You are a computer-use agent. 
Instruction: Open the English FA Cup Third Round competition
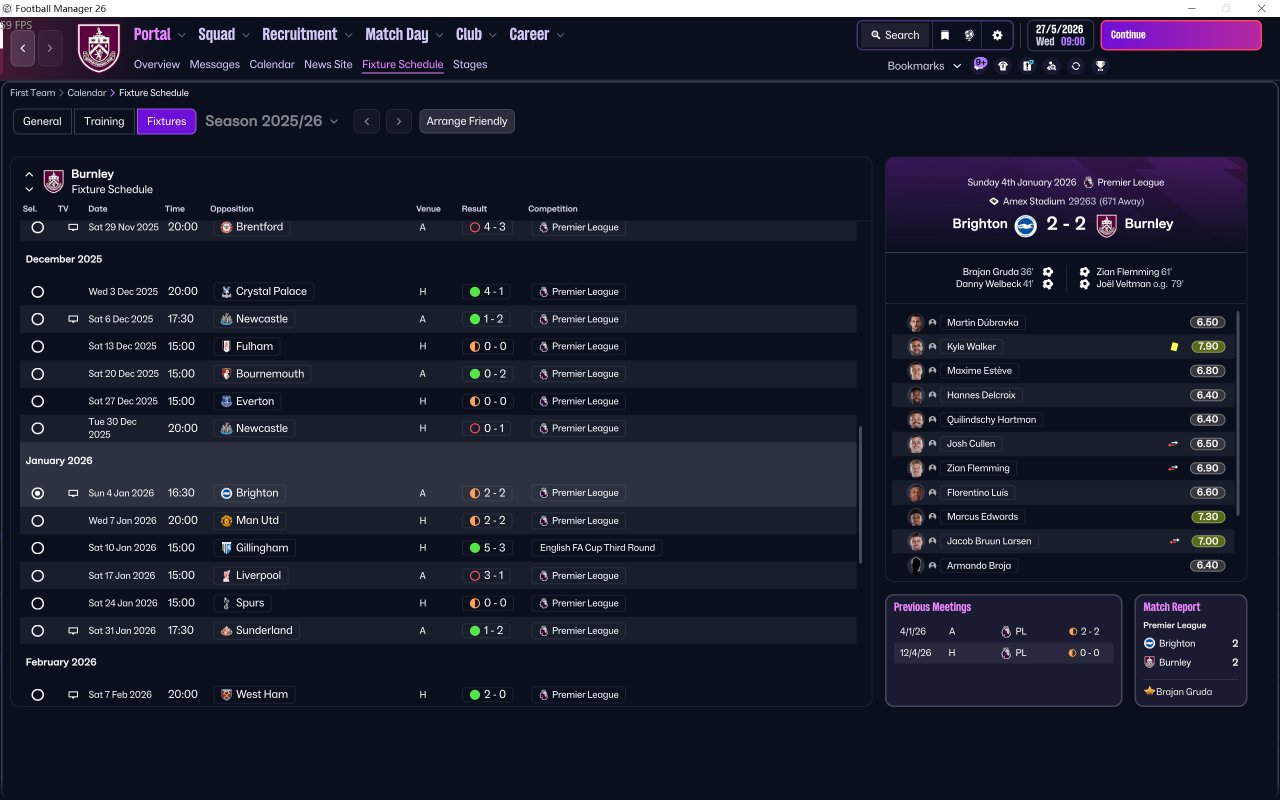click(597, 548)
